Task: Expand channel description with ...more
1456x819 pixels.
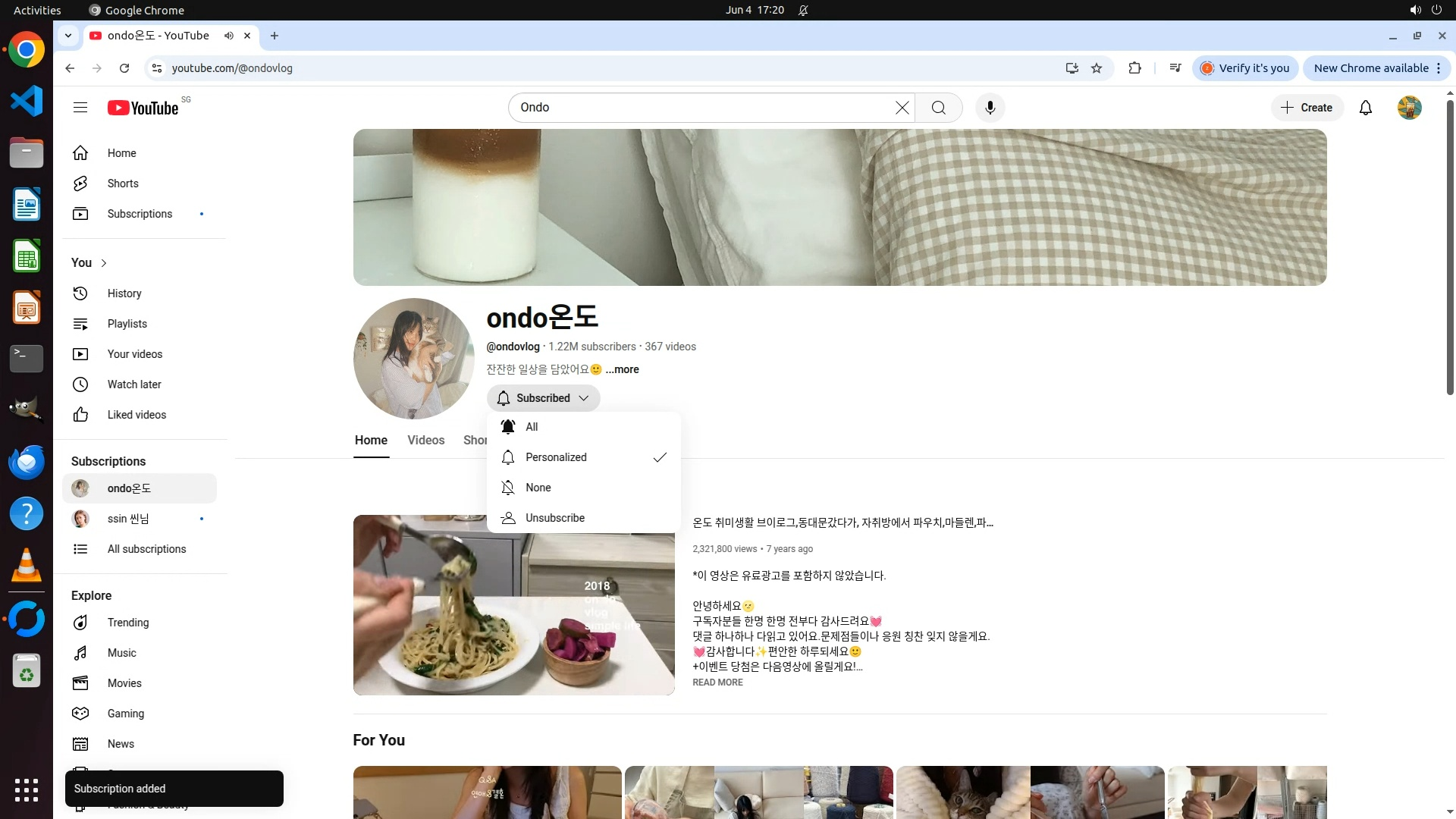Action: [x=622, y=369]
